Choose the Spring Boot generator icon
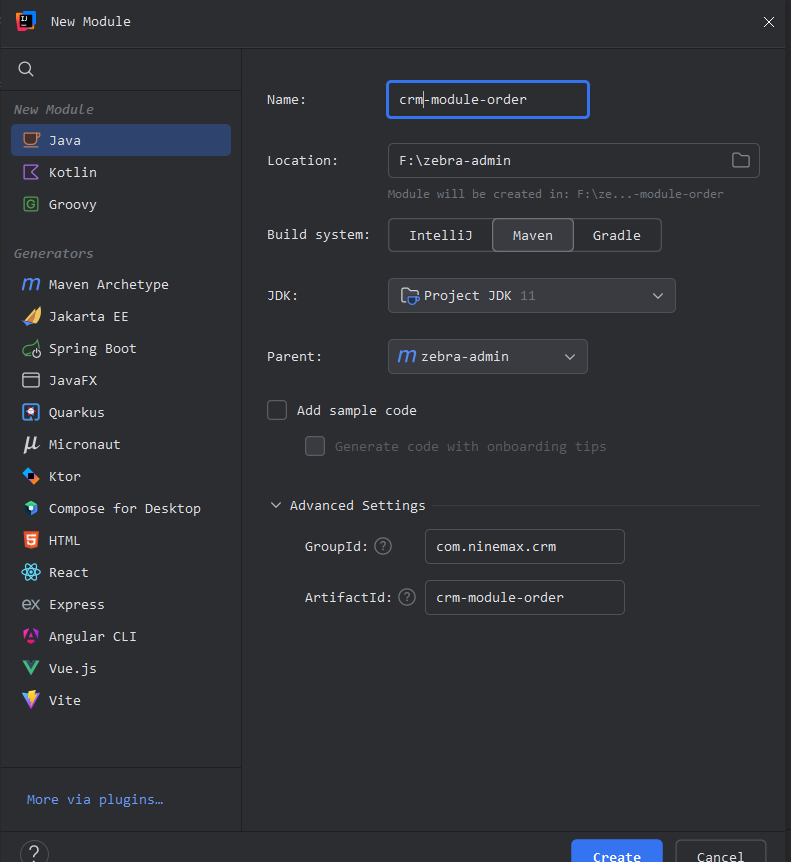Viewport: 791px width, 862px height. pyautogui.click(x=31, y=349)
